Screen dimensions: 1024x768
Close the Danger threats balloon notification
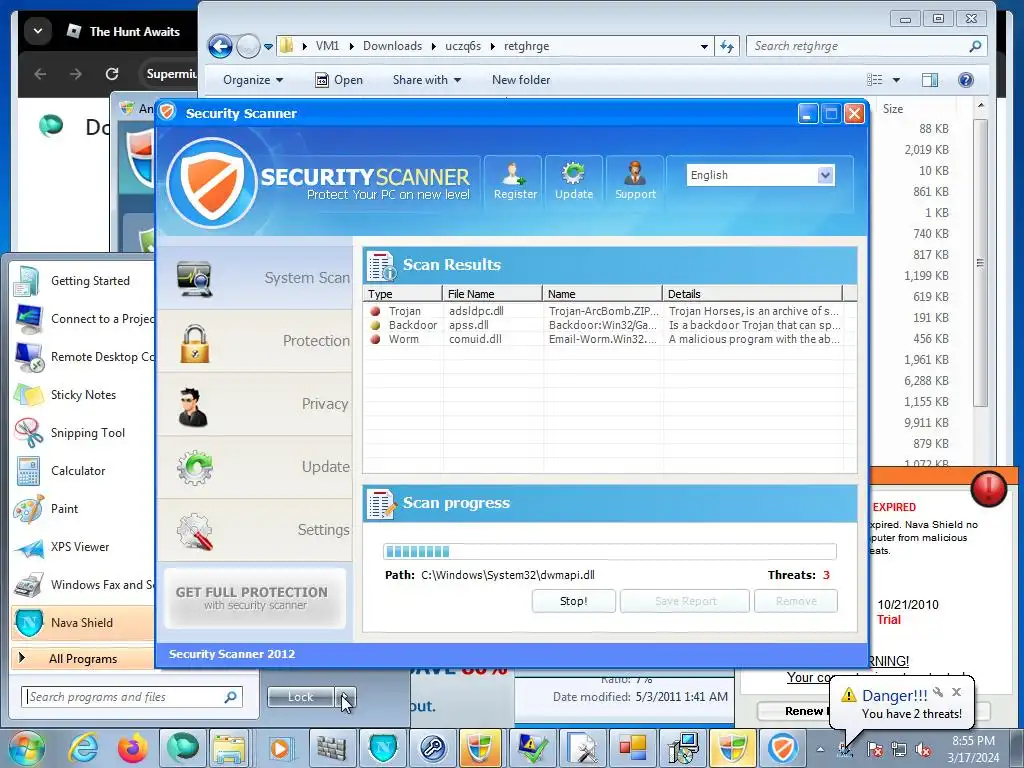point(957,692)
